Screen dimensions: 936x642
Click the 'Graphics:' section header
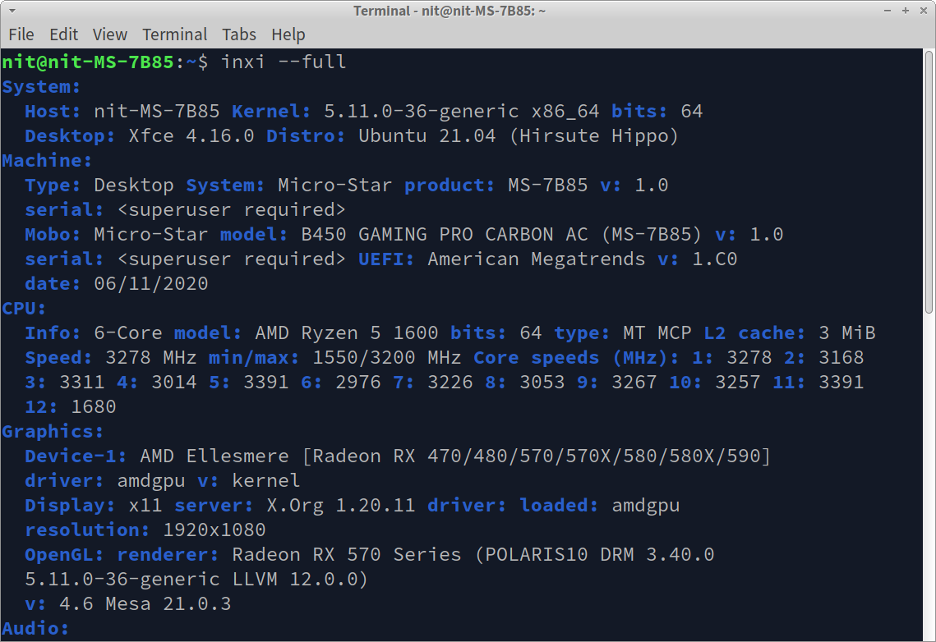pos(53,431)
